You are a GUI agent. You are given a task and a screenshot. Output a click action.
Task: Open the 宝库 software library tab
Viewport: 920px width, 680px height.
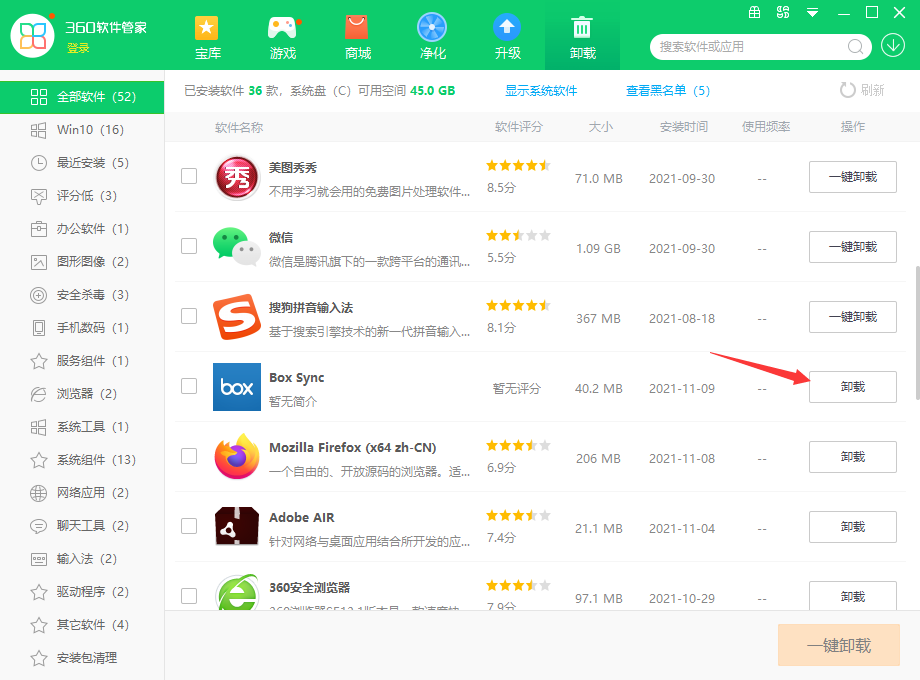click(x=207, y=38)
